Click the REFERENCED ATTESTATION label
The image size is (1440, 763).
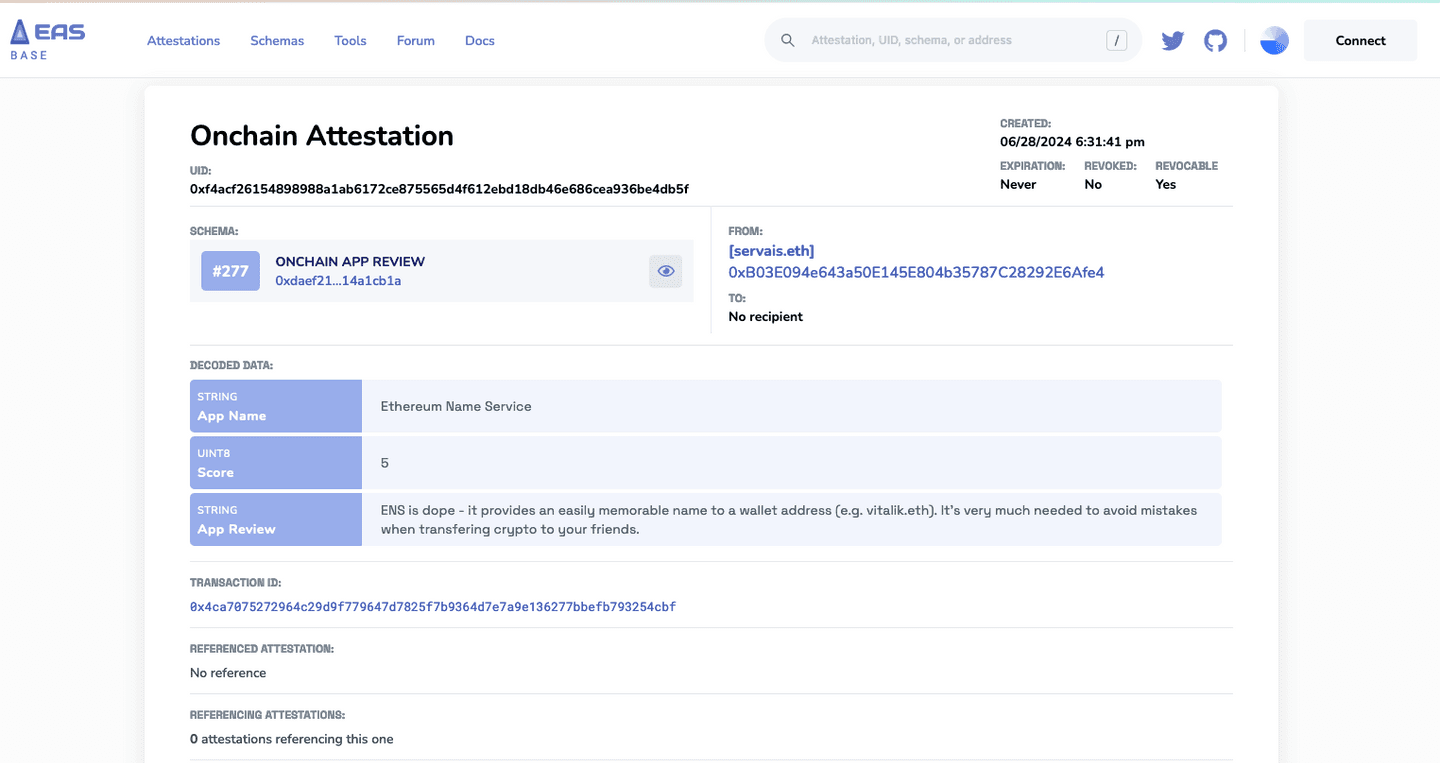coord(262,649)
